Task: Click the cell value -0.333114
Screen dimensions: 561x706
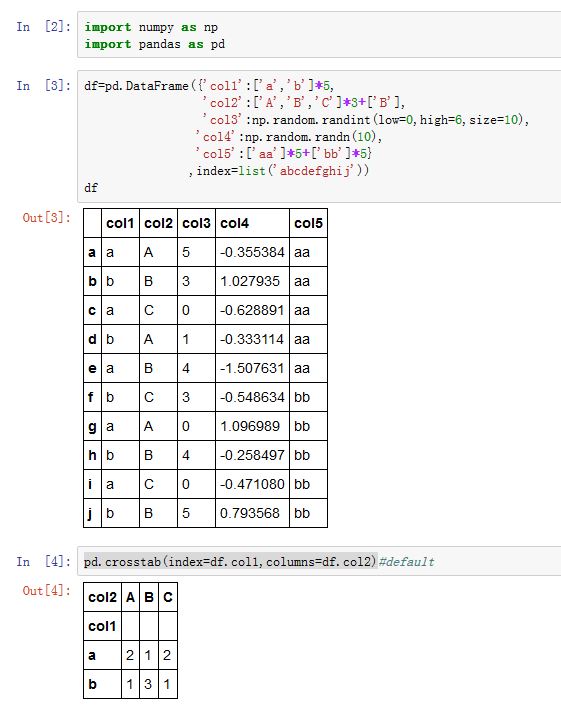Action: 252,339
